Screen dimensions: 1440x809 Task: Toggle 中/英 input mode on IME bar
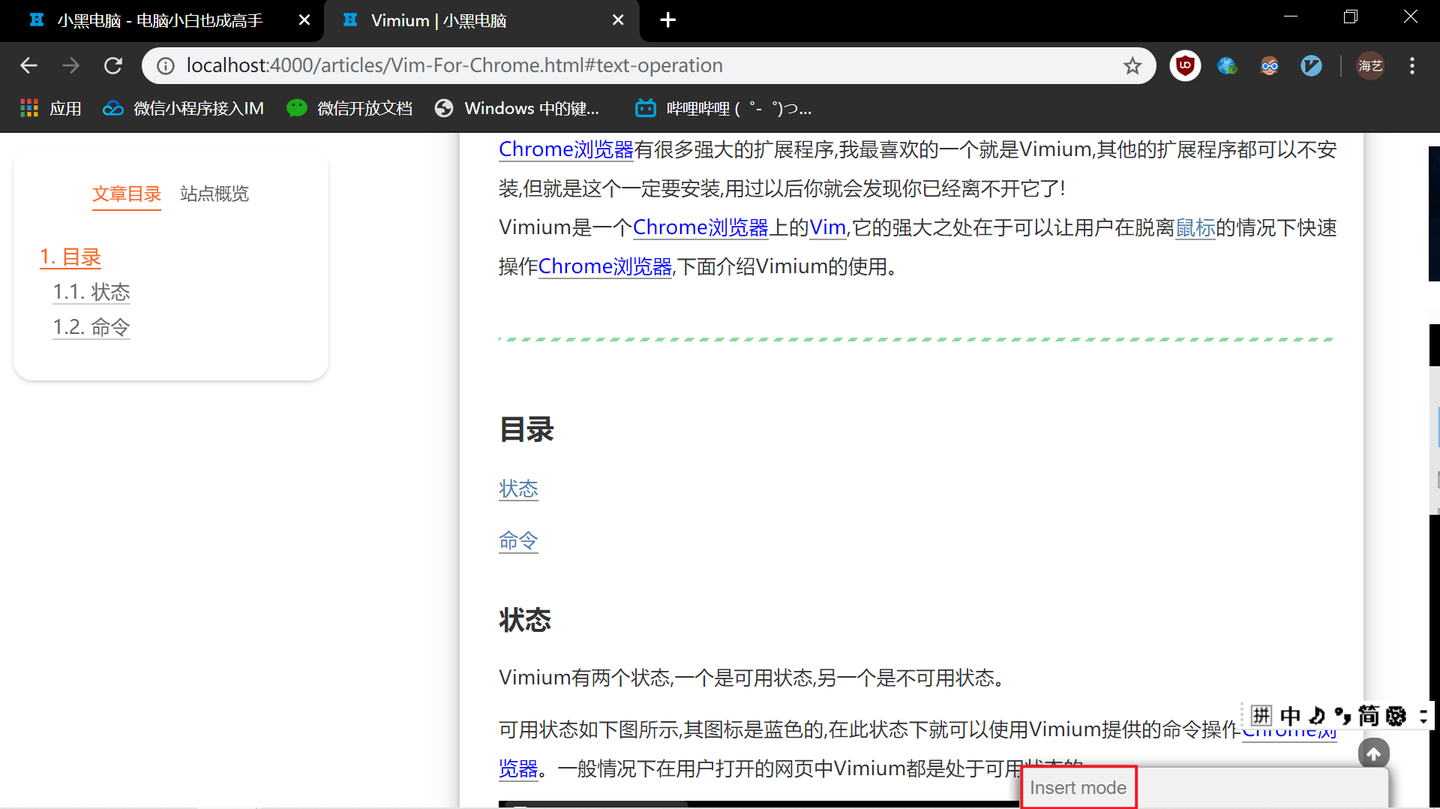click(1290, 715)
